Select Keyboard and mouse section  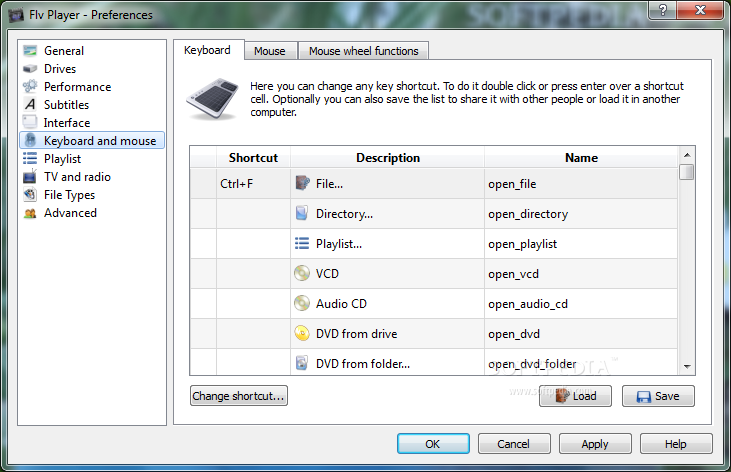tap(92, 140)
